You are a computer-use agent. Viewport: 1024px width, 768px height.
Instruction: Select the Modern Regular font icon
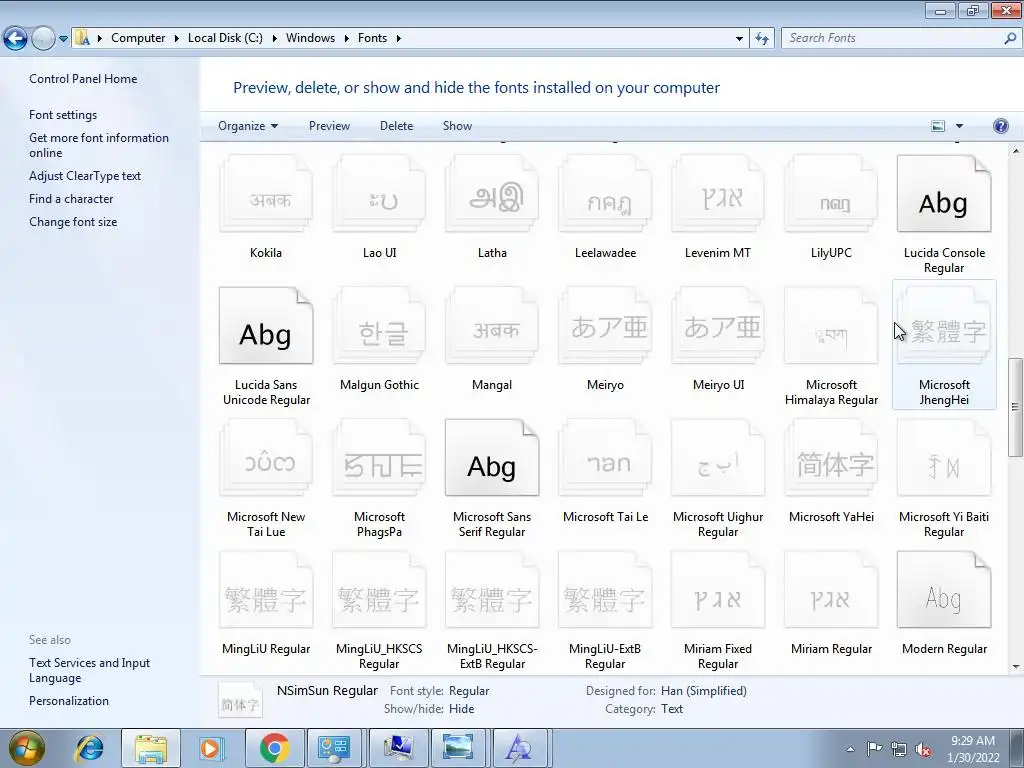[x=944, y=590]
